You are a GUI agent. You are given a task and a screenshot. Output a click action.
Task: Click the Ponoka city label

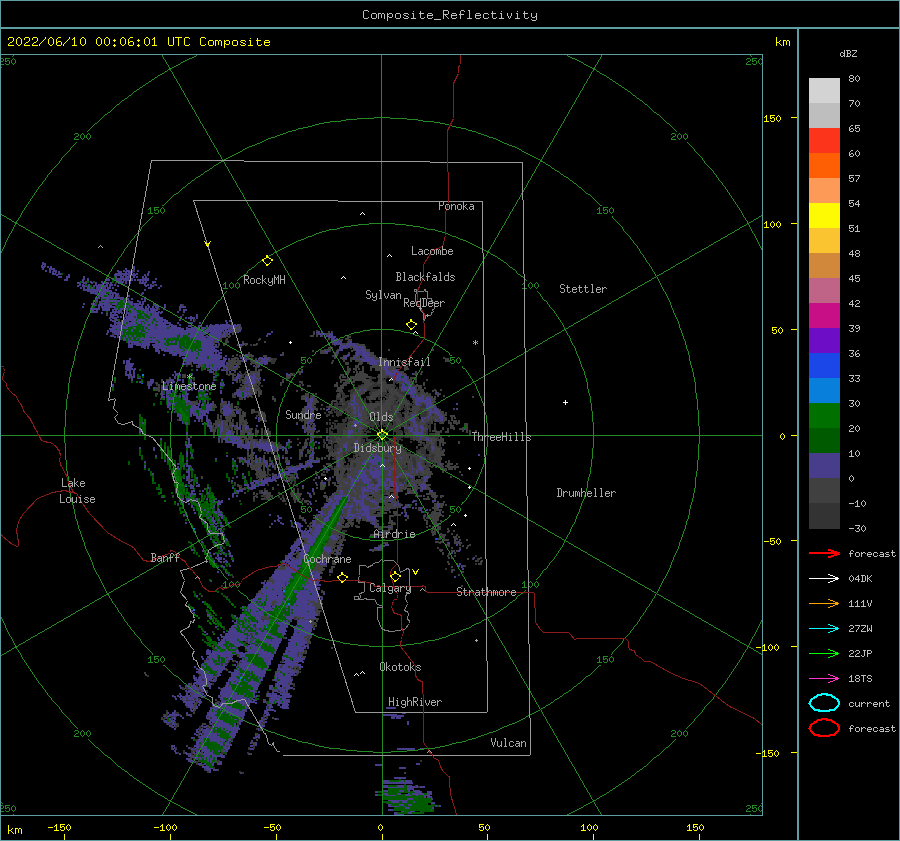click(456, 206)
